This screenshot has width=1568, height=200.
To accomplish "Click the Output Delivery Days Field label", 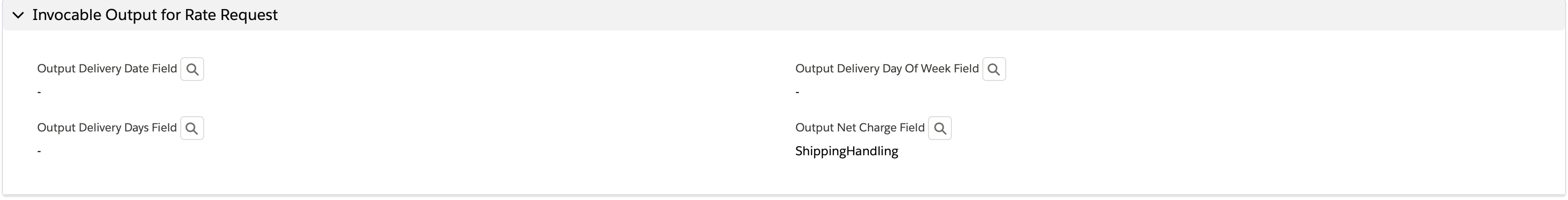I will click(x=107, y=128).
